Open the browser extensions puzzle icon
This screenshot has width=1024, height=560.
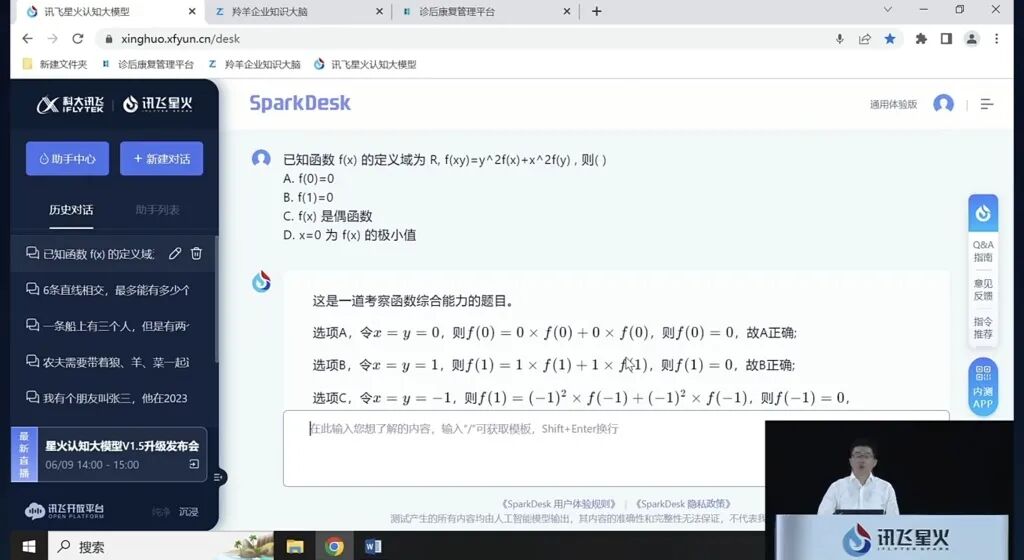[921, 39]
